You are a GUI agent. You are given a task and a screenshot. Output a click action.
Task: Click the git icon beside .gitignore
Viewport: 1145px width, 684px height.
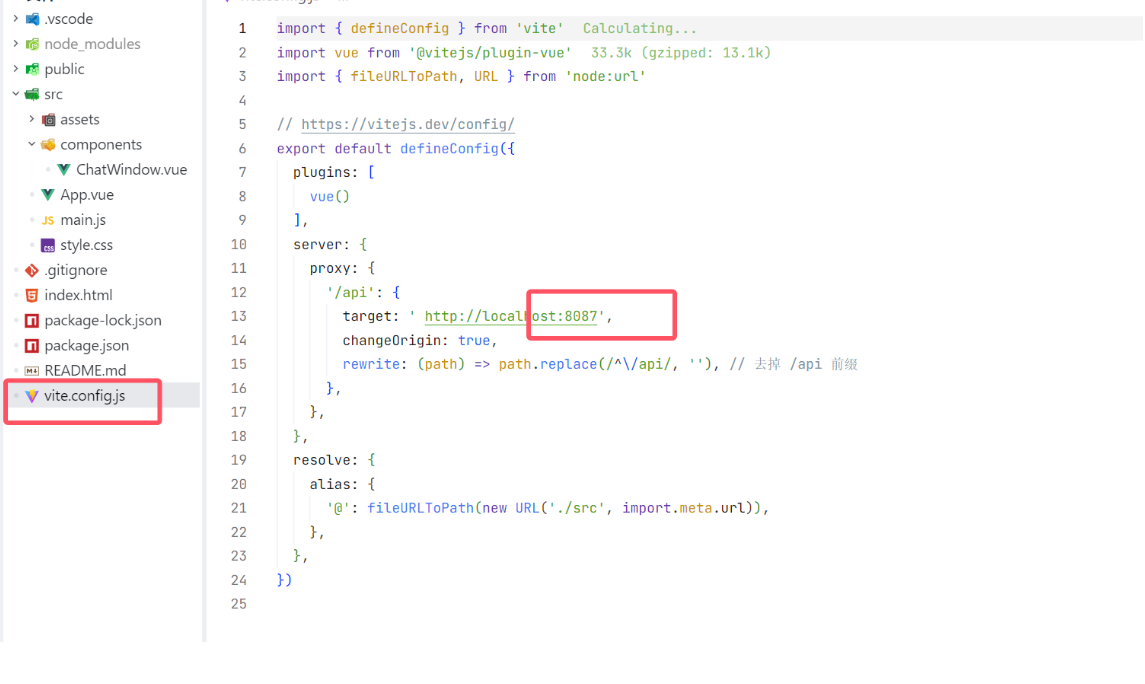point(32,270)
